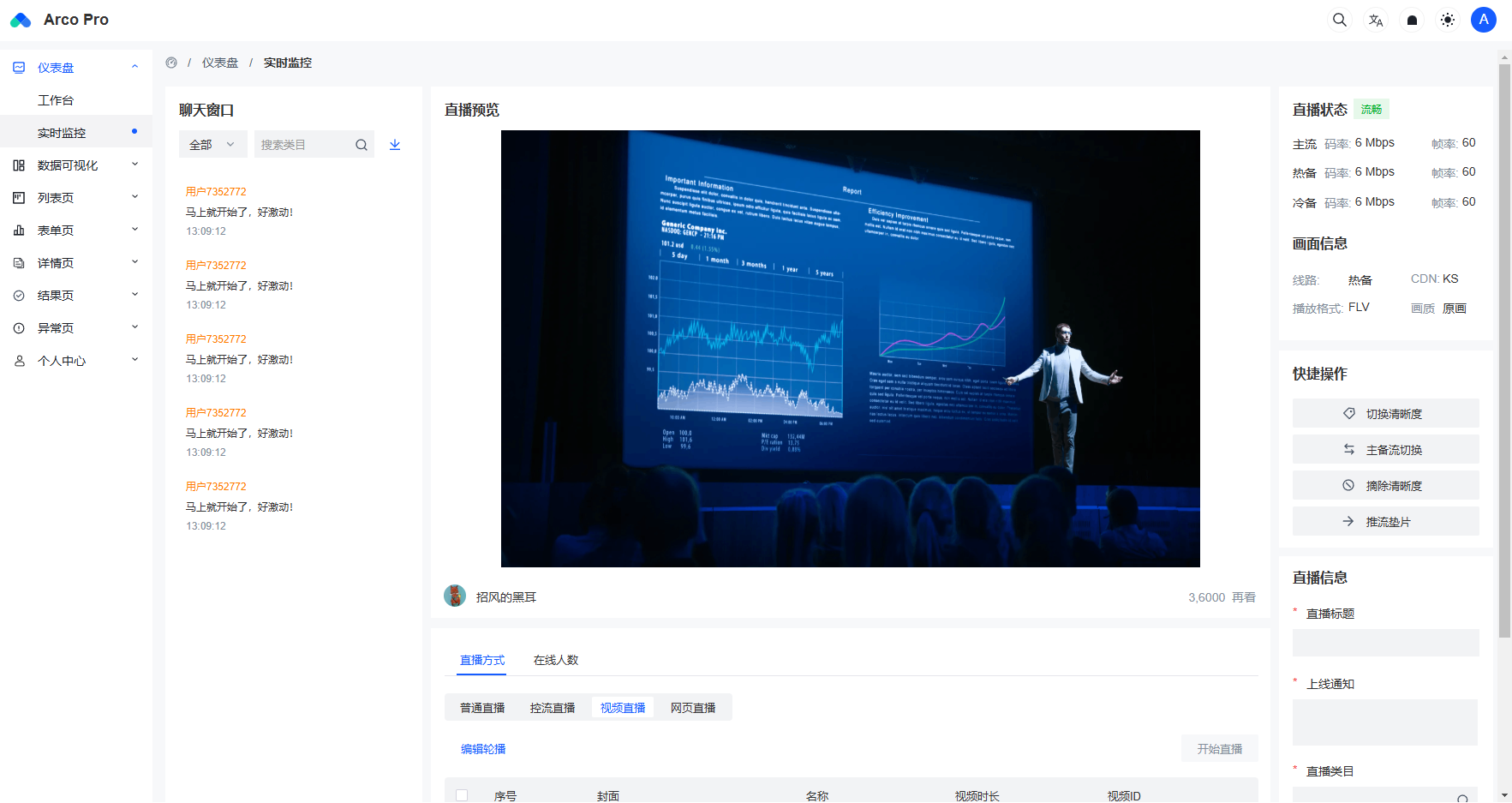The height and width of the screenshot is (803, 1512).
Task: Open the 全部 filter dropdown
Action: (x=213, y=144)
